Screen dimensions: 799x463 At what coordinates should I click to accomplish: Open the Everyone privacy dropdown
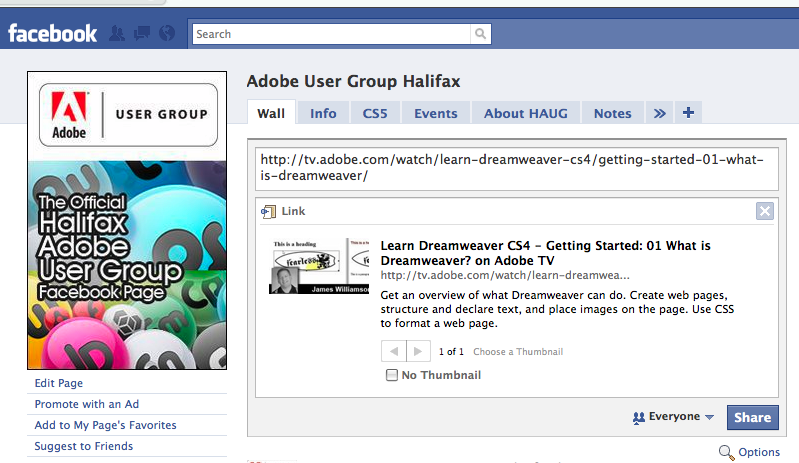(x=673, y=417)
